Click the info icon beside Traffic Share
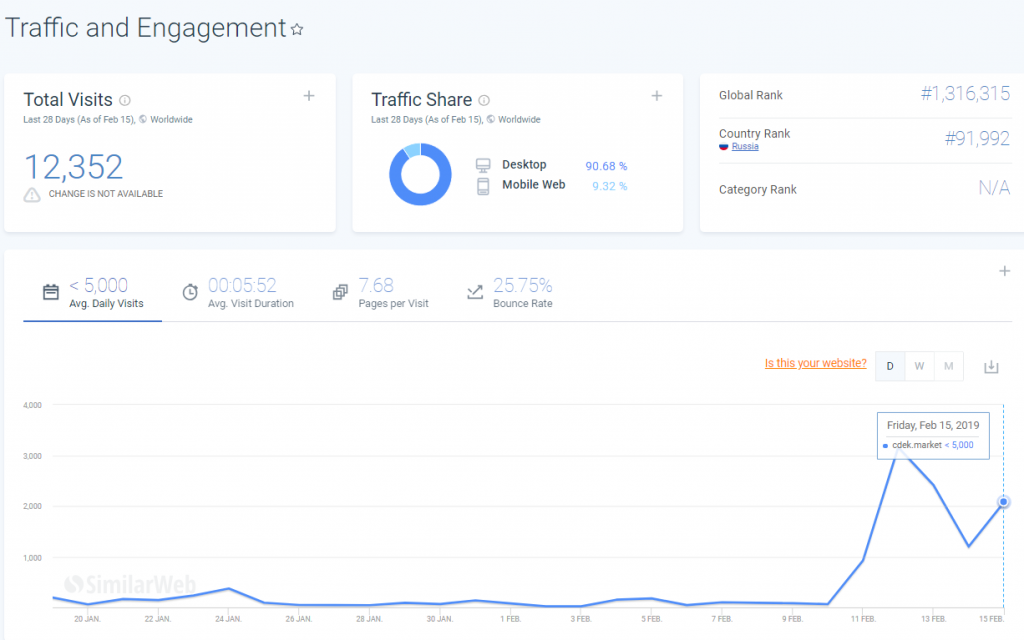 pyautogui.click(x=484, y=100)
